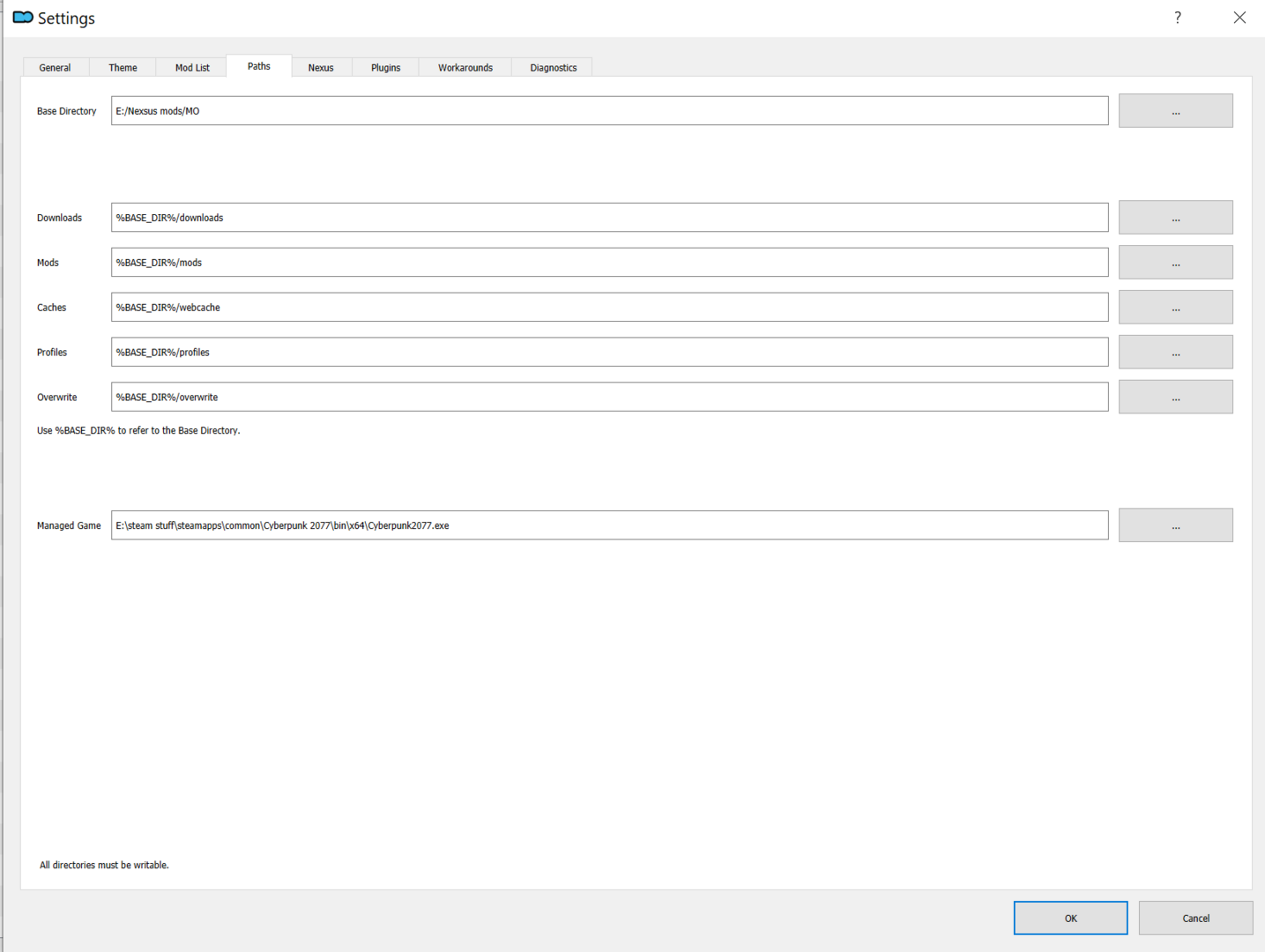Screen dimensions: 1265x952
Task: Click the Caches path field
Action: 609,308
